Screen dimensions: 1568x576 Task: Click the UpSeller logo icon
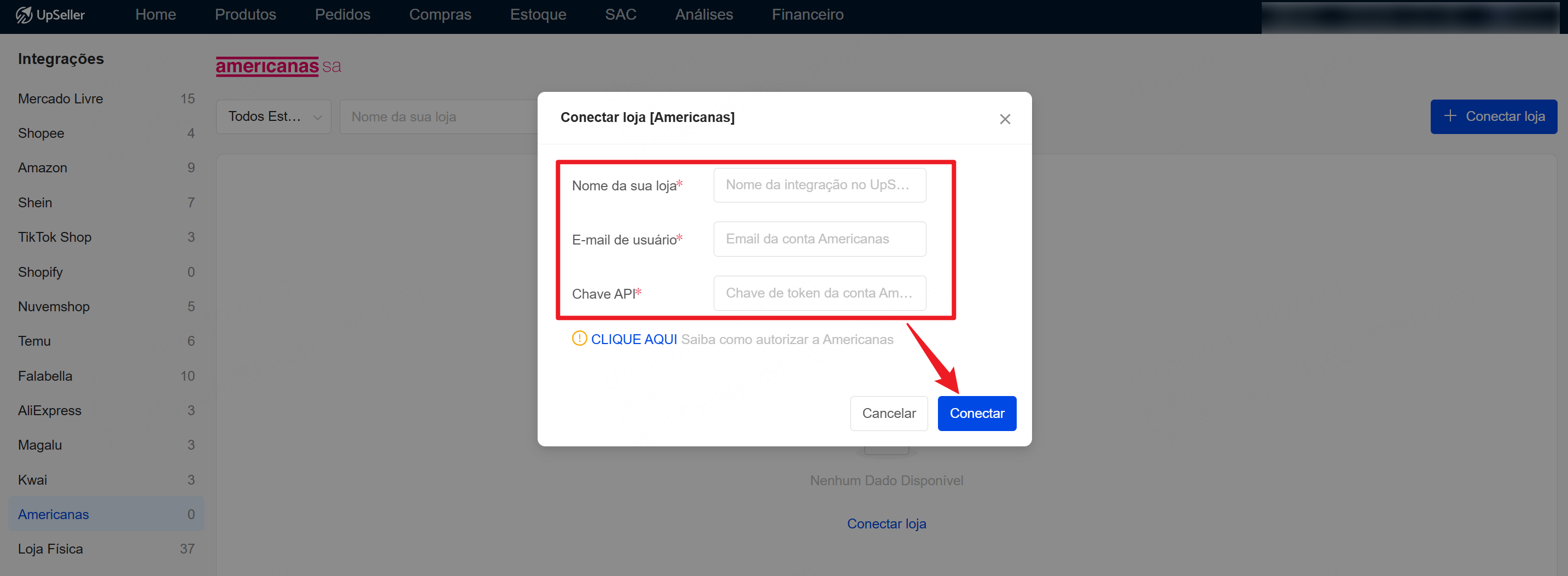click(x=24, y=15)
